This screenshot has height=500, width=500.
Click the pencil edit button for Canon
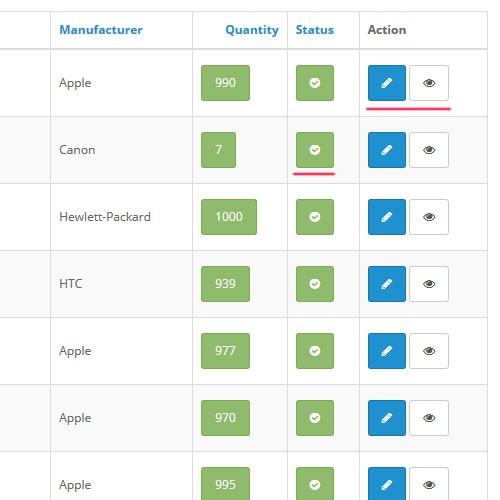(387, 150)
